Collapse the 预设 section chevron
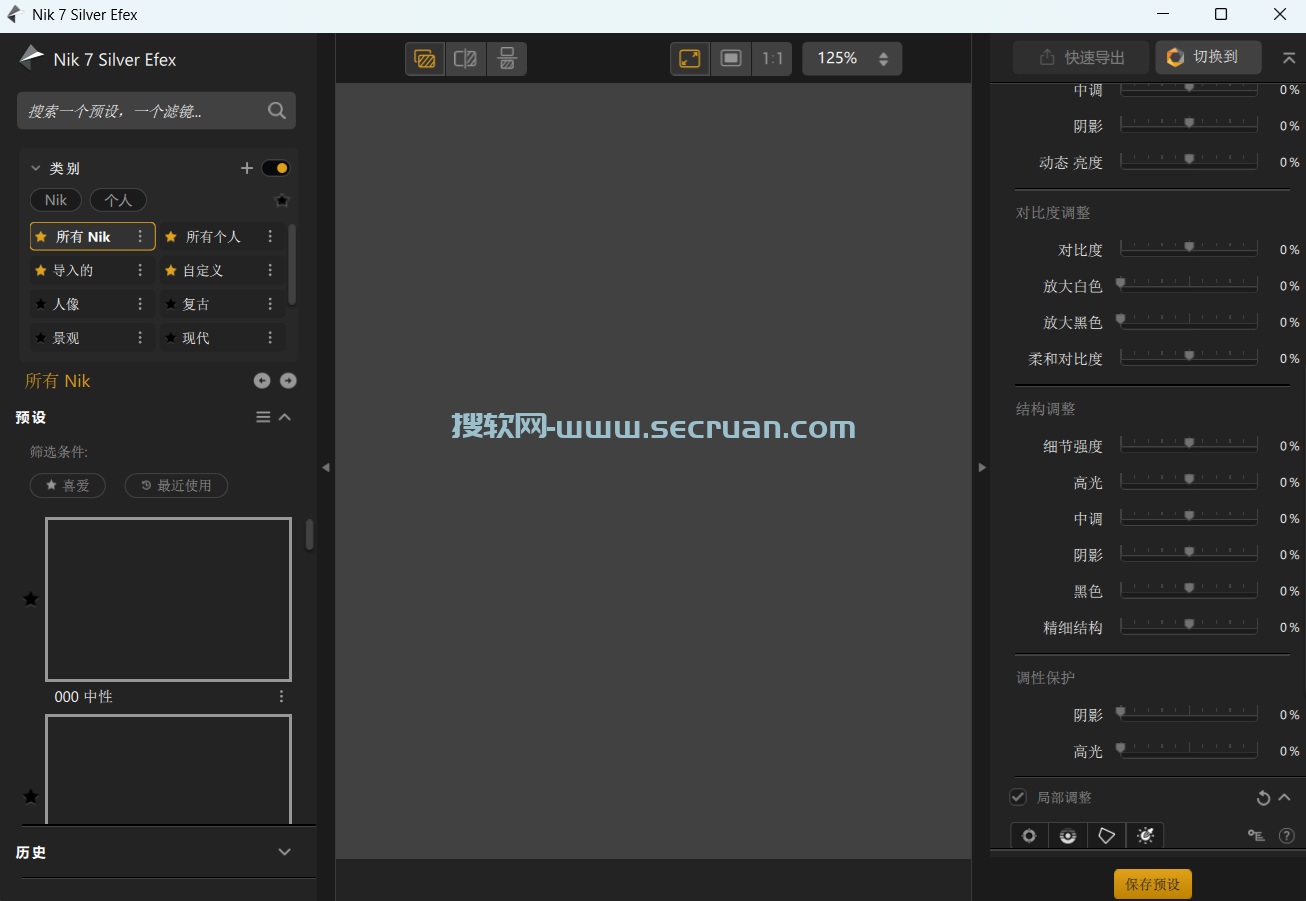Viewport: 1306px width, 901px height. [x=285, y=417]
